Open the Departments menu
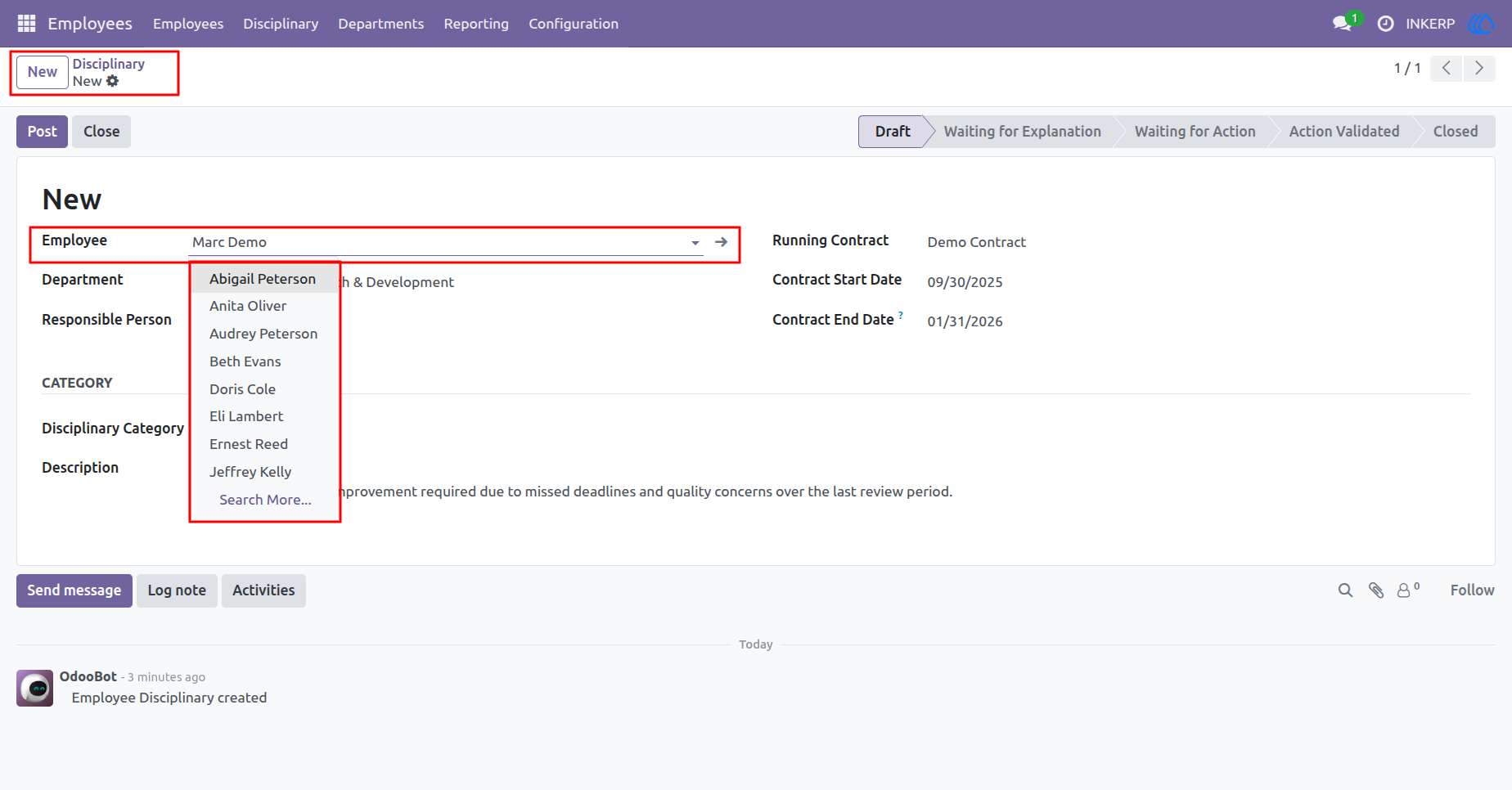Screen dimensions: 1512x790 click(381, 24)
